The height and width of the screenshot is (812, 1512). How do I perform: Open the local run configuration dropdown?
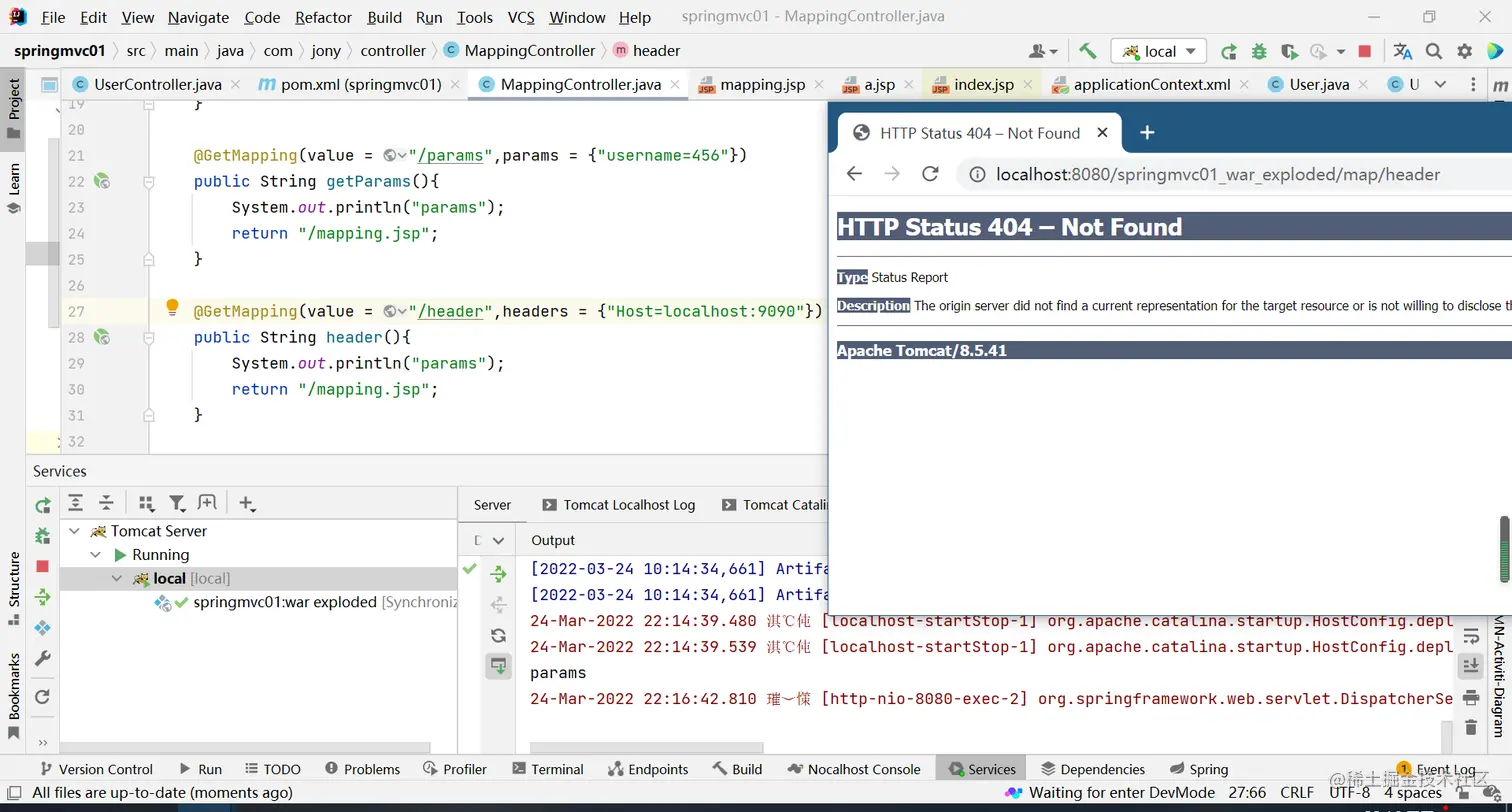tap(1159, 51)
